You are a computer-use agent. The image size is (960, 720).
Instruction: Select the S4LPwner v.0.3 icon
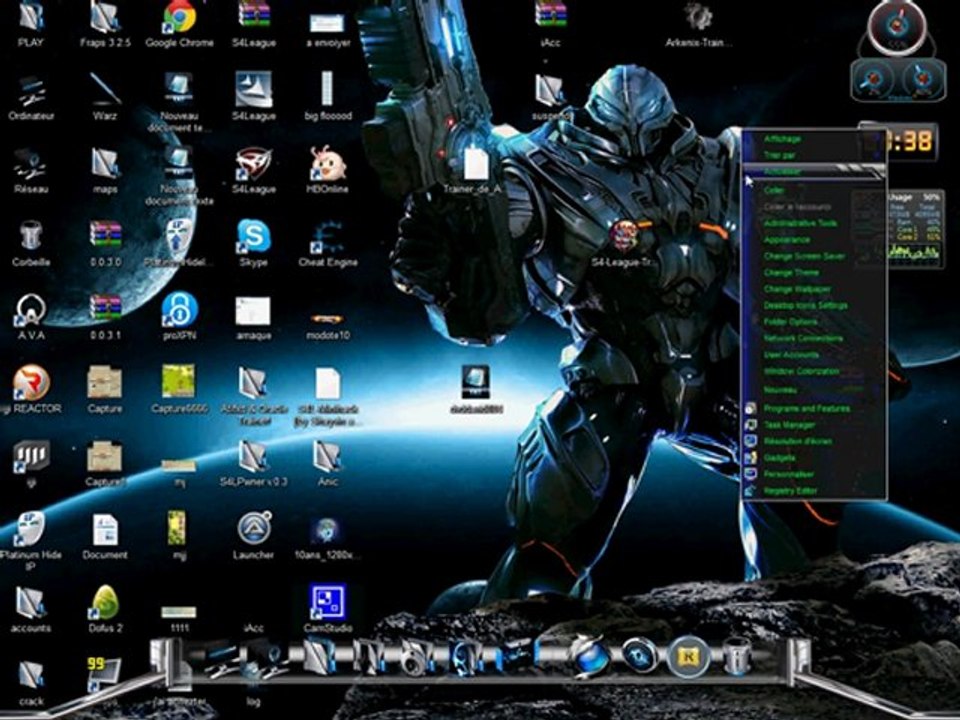tap(253, 462)
